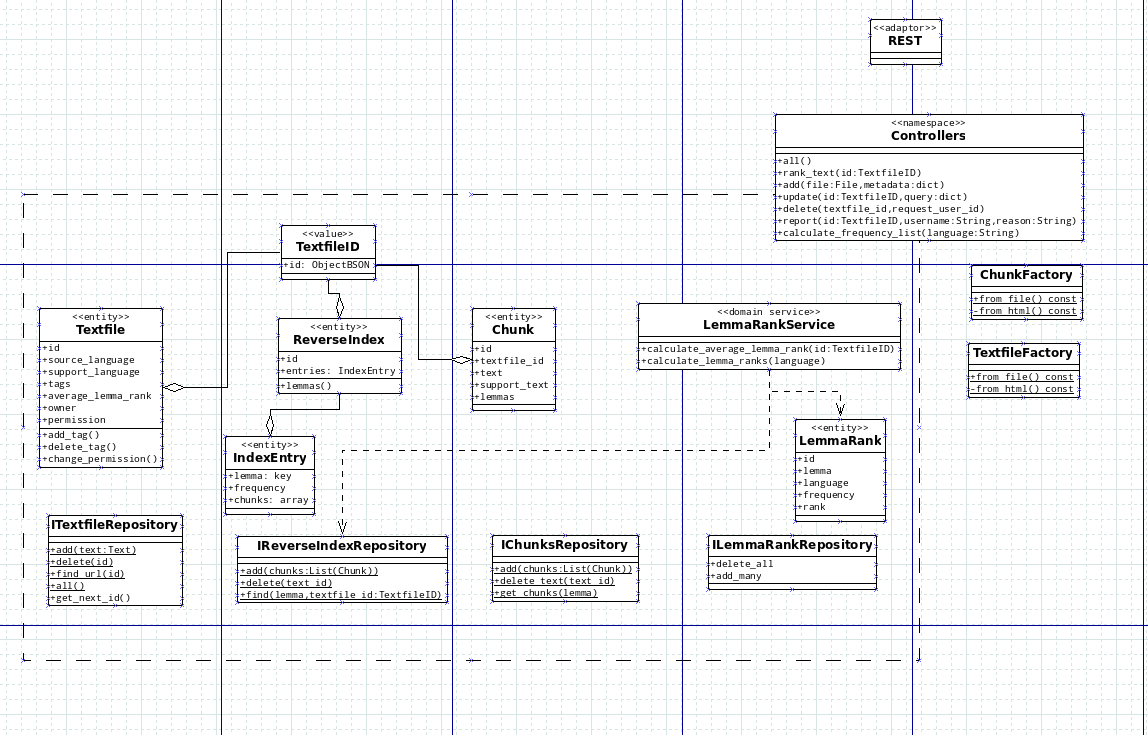
Task: Select the IReverseIndexRepository class title
Action: coord(342,546)
